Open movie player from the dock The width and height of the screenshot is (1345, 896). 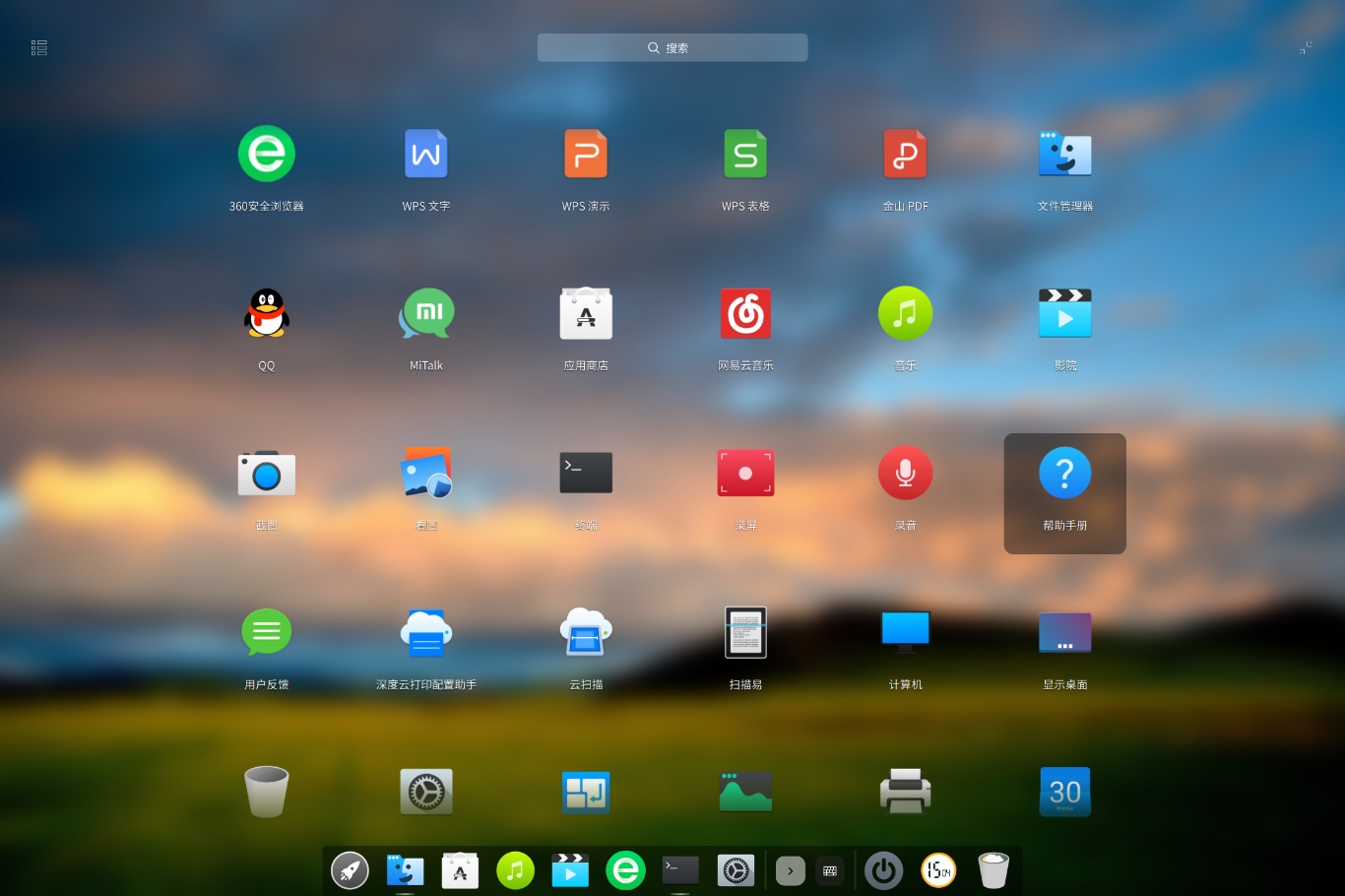pyautogui.click(x=570, y=870)
